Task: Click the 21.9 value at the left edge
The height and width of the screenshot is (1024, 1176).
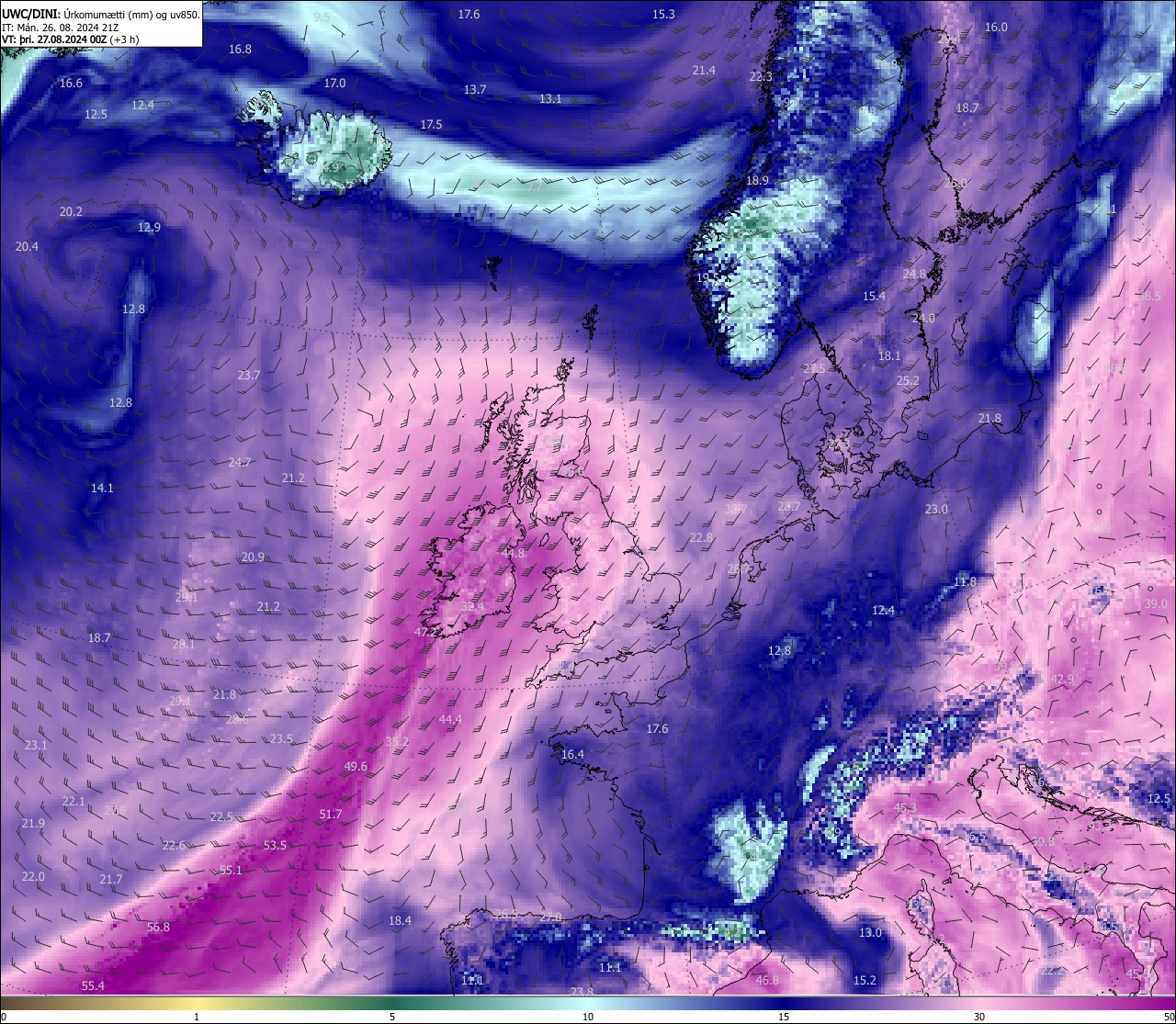Action: (33, 823)
